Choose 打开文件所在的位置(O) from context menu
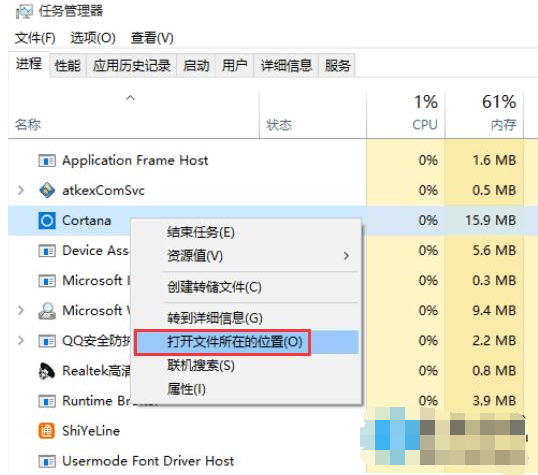Screen dimensions: 538x475 [235, 342]
